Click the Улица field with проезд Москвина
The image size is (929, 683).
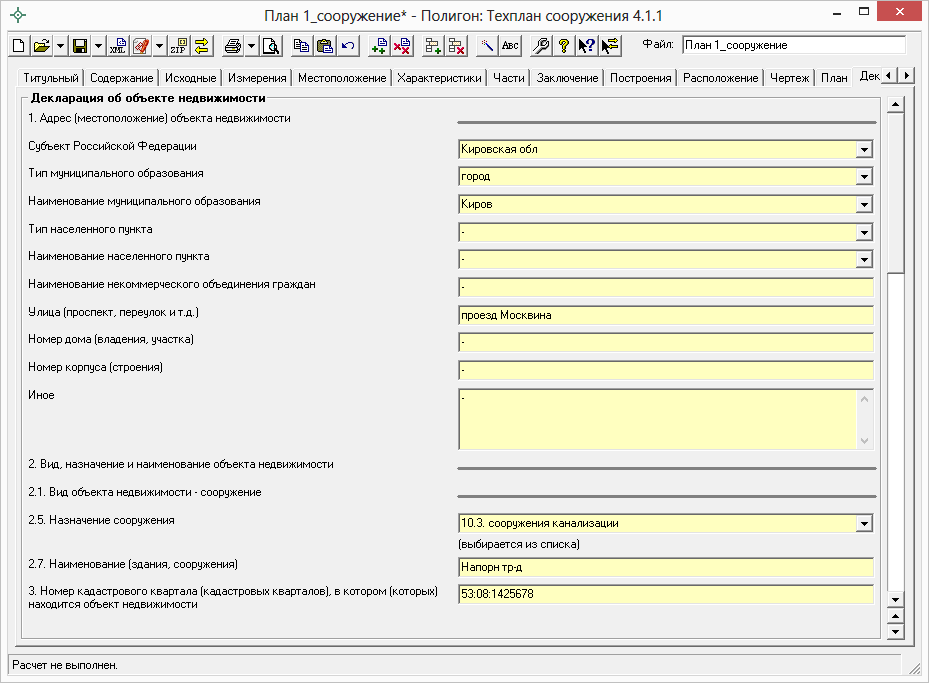(666, 315)
